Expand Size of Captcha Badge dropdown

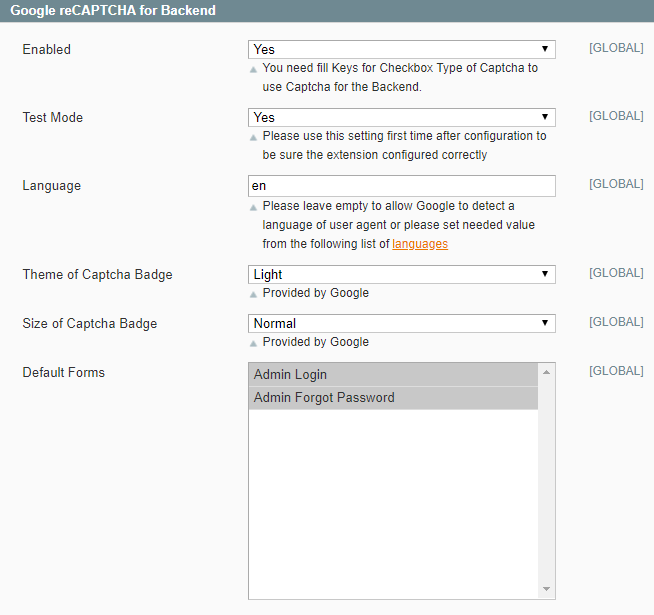401,323
